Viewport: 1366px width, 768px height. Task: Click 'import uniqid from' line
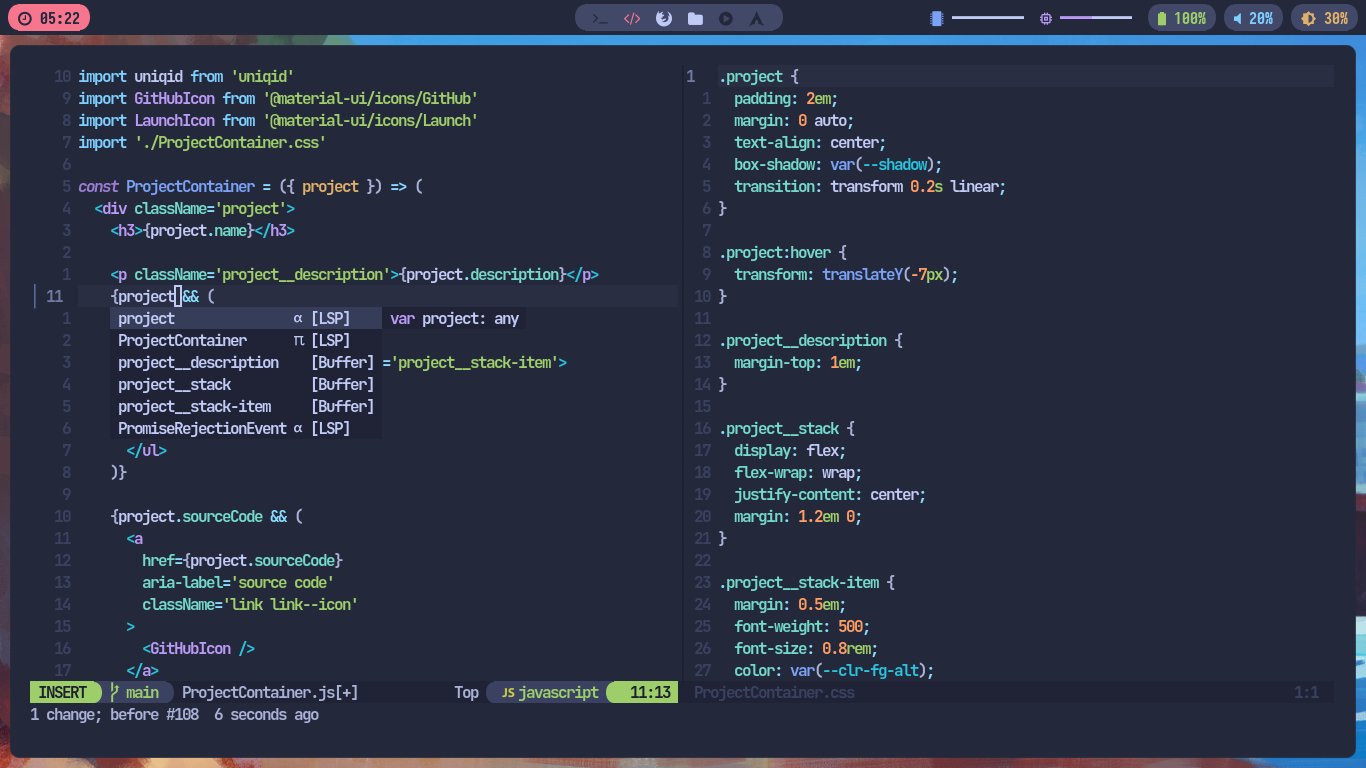186,76
